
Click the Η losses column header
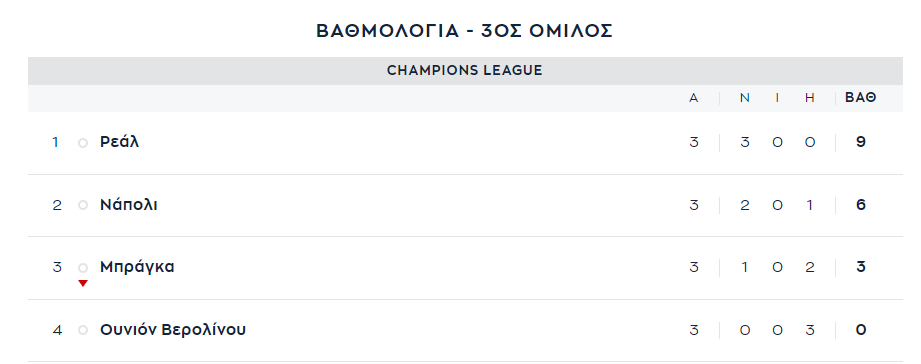click(x=810, y=98)
